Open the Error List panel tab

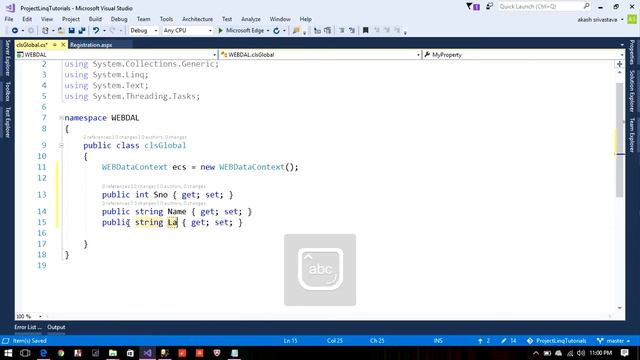tap(28, 327)
